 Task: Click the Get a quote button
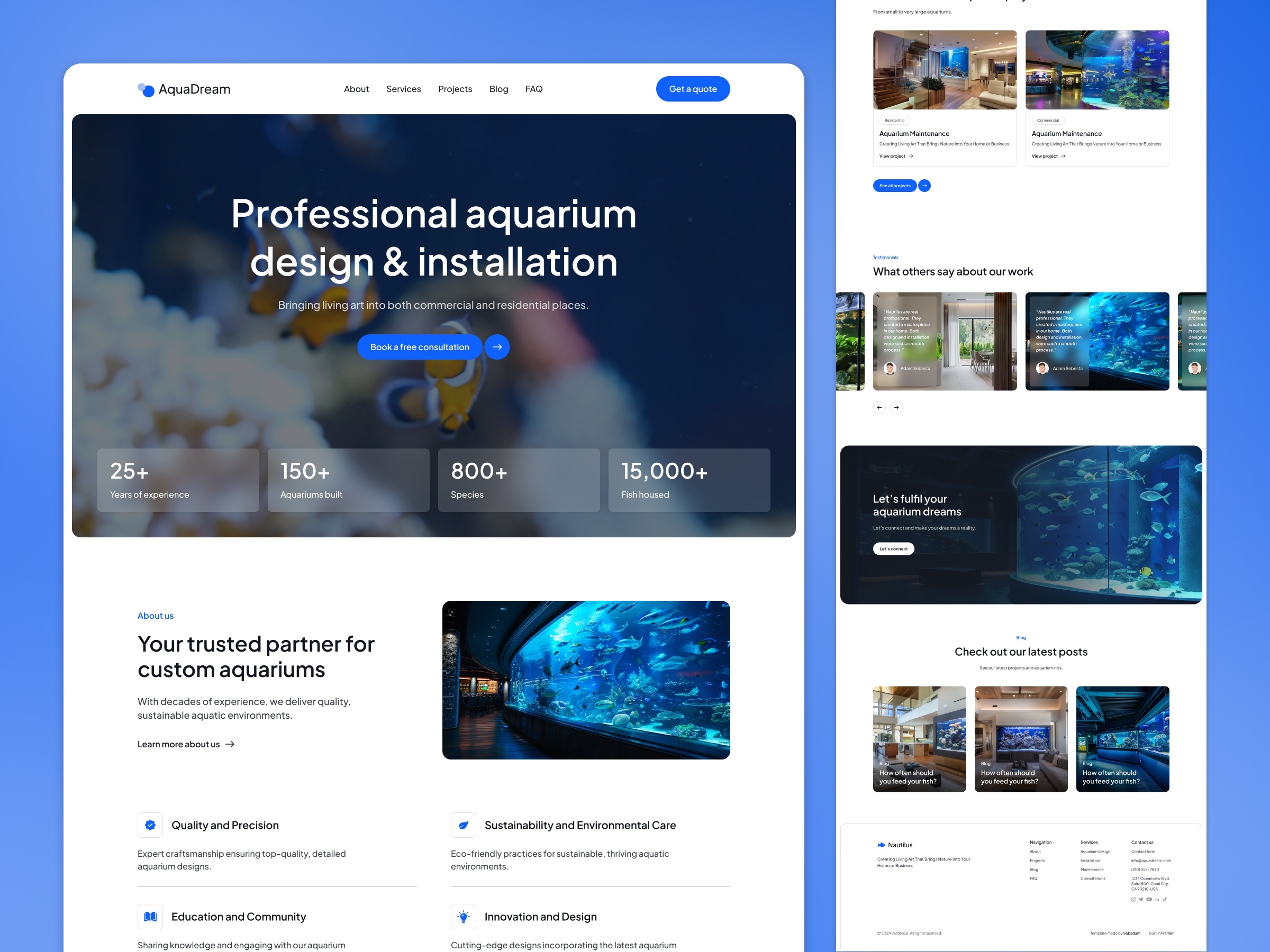pos(693,89)
